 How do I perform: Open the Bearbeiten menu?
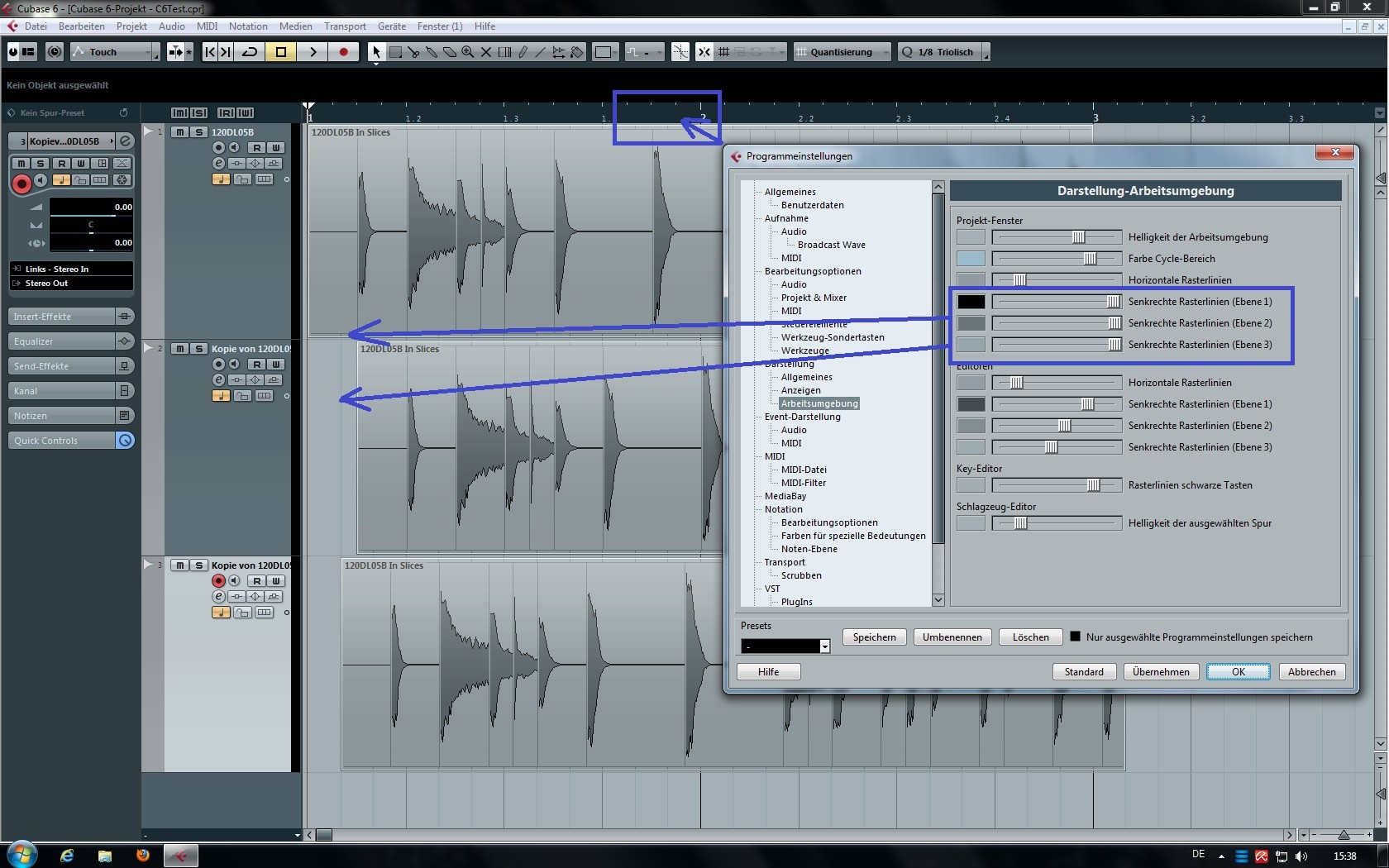(82, 26)
